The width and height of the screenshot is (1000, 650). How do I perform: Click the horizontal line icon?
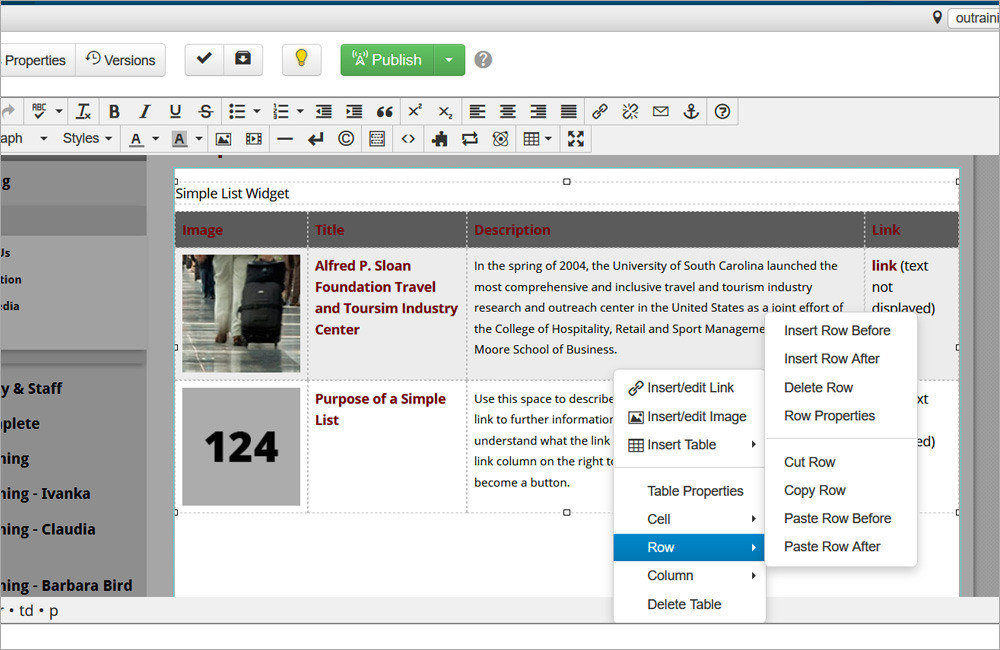[285, 139]
